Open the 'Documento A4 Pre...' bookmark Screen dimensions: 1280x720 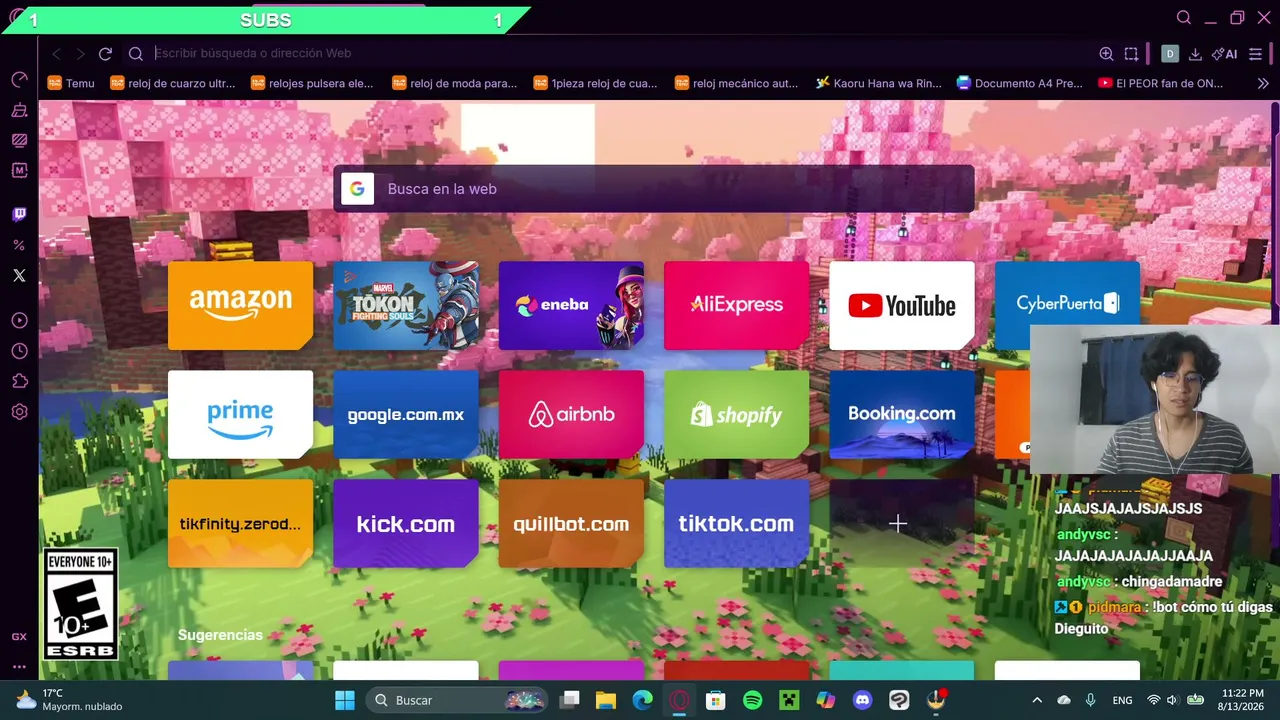[x=1020, y=84]
